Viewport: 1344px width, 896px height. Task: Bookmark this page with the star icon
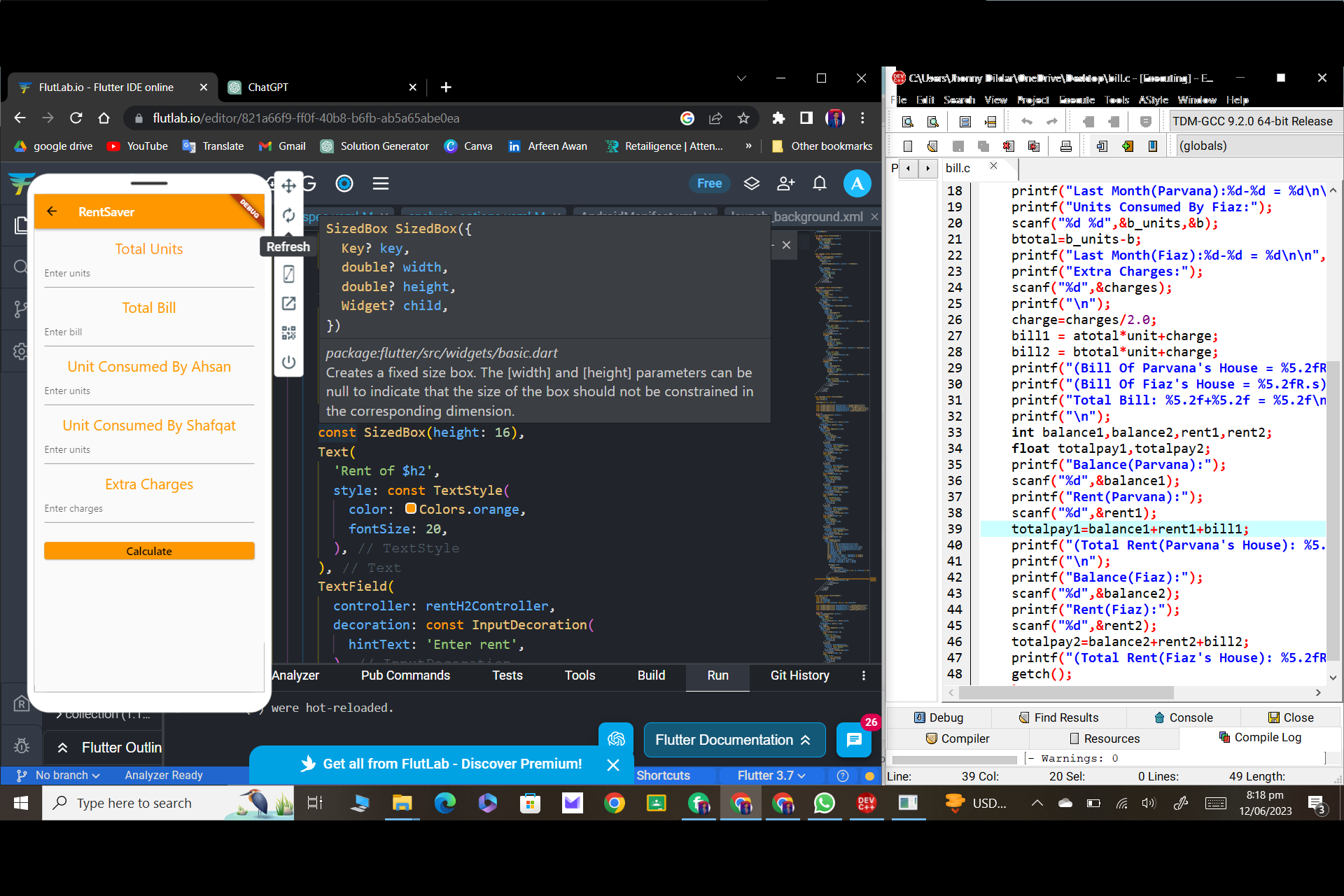(x=743, y=118)
